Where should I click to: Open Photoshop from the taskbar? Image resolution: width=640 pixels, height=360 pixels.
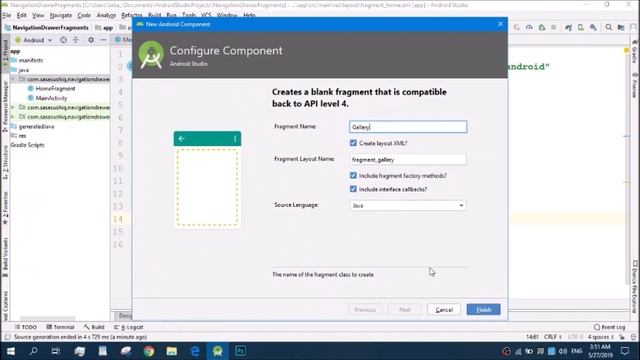tap(240, 351)
